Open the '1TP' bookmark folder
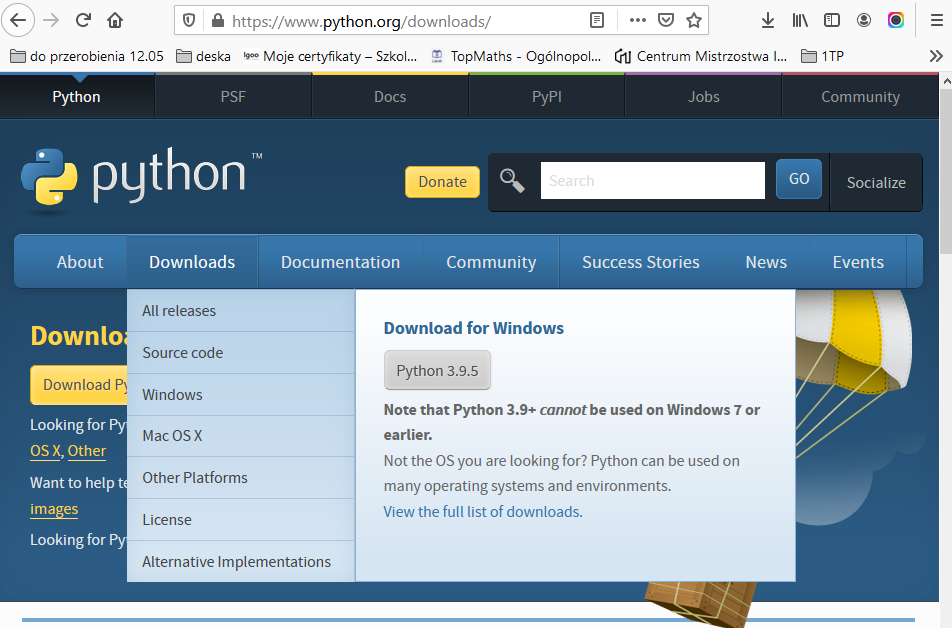Image resolution: width=952 pixels, height=628 pixels. [823, 56]
